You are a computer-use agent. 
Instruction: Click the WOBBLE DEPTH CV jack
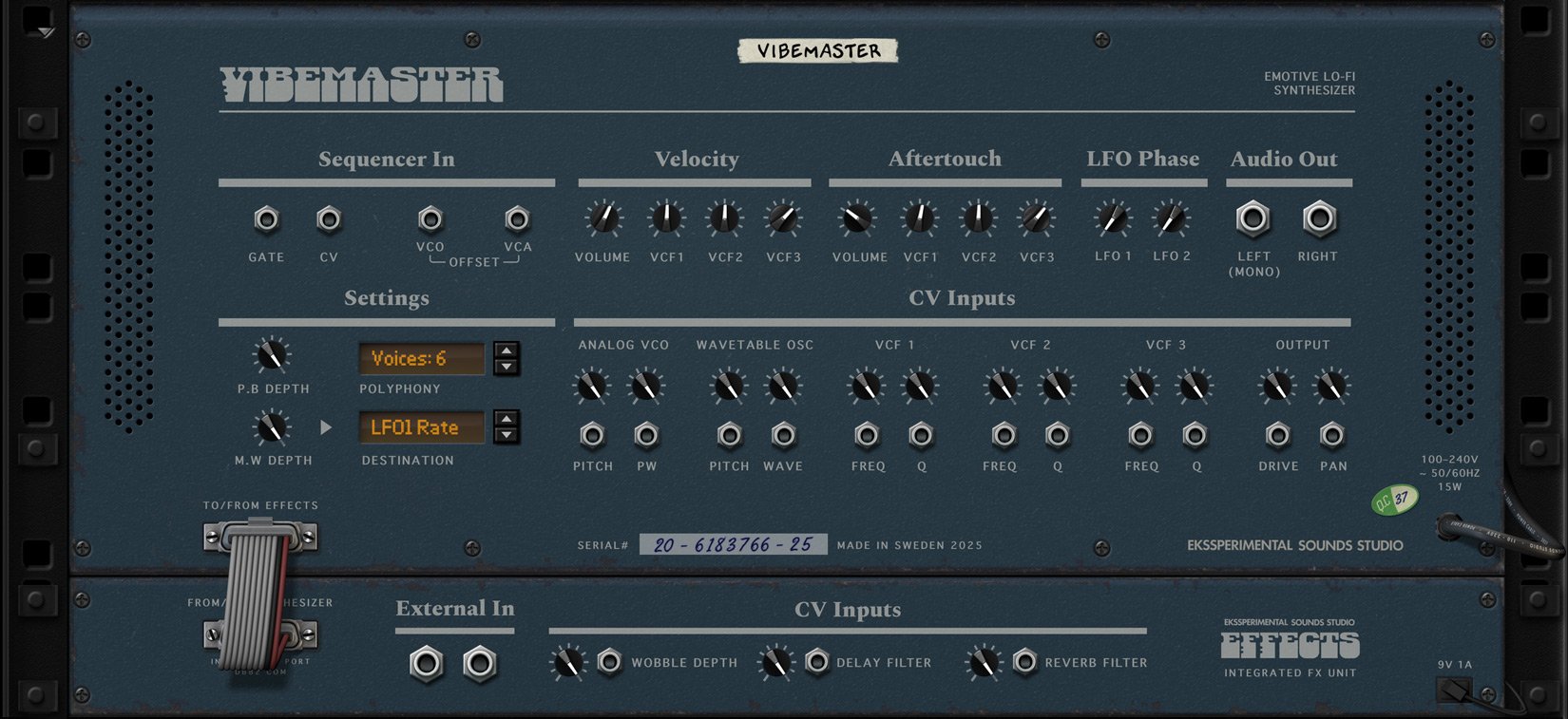click(609, 662)
